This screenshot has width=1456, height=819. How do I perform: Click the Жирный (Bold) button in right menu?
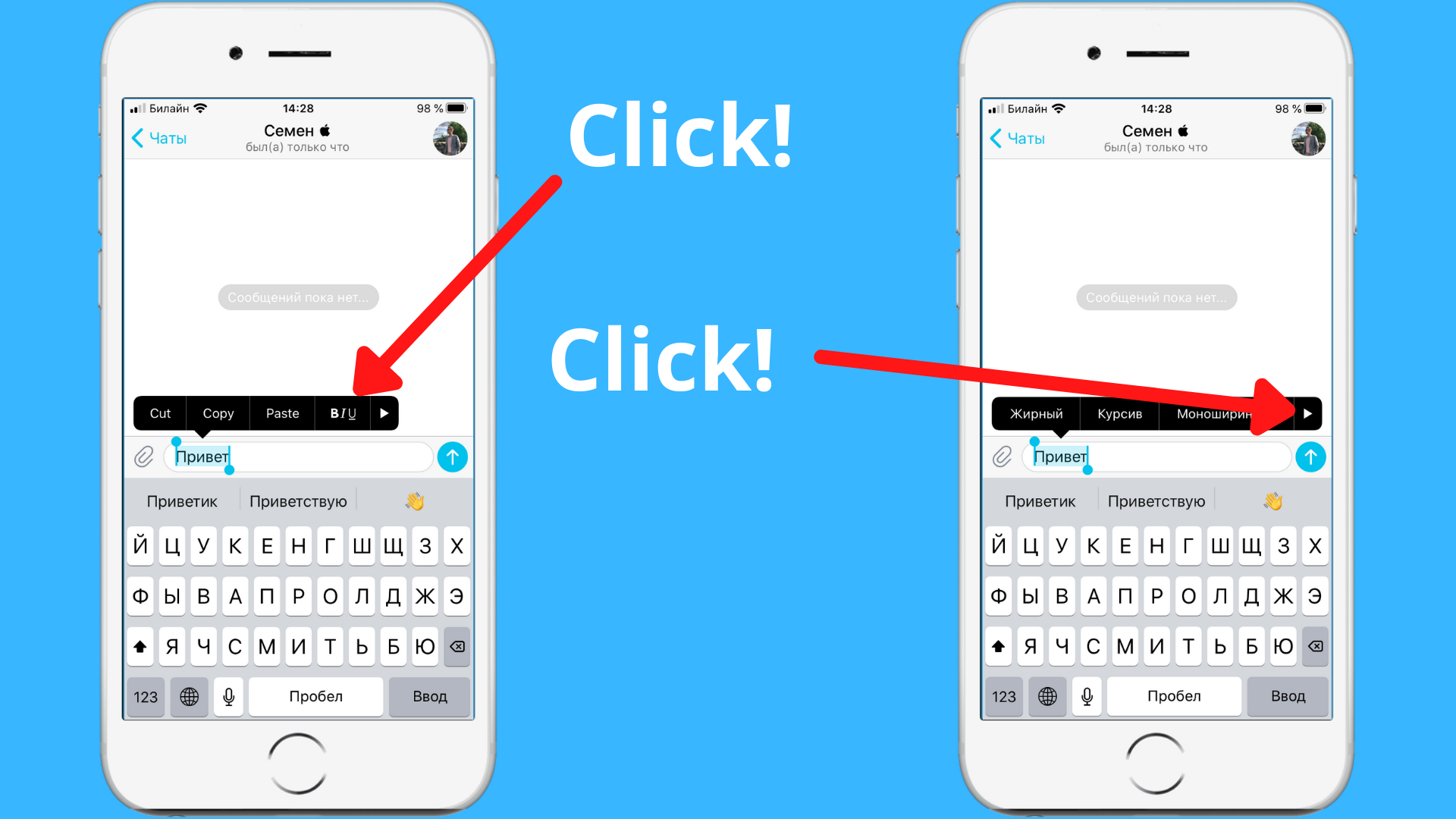1040,413
